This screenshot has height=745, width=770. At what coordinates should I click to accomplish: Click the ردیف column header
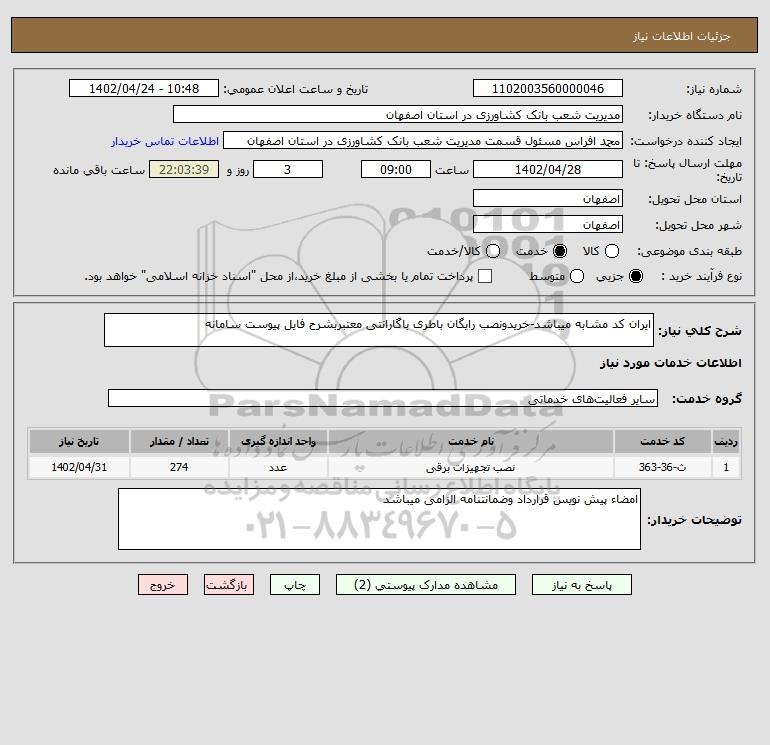point(726,441)
